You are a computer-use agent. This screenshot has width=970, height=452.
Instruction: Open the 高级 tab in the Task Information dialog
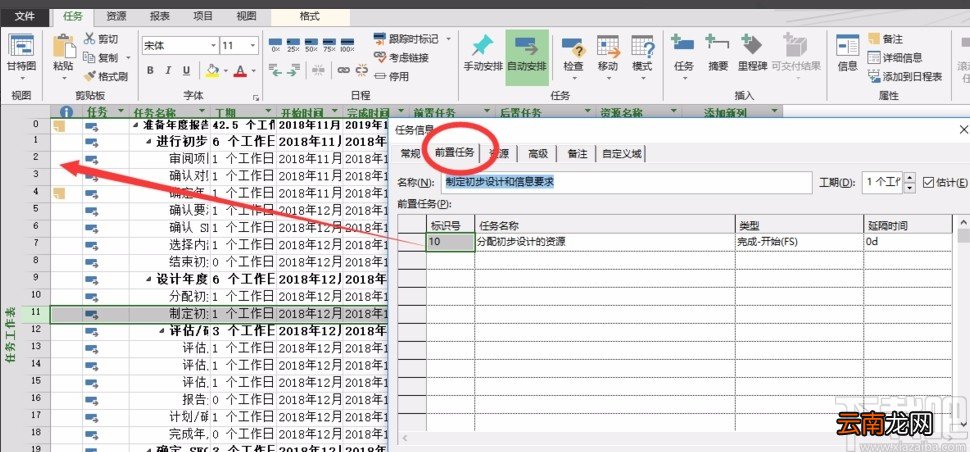(538, 153)
